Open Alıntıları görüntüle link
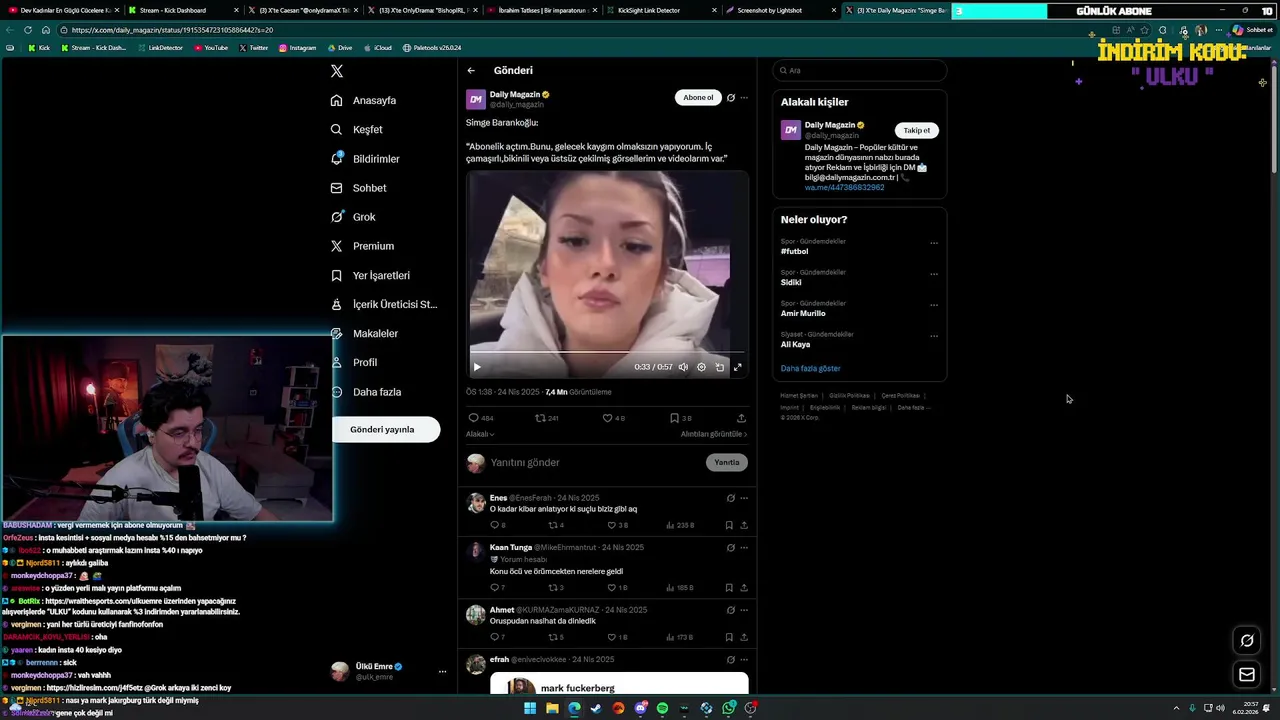The image size is (1280, 720). [x=714, y=434]
